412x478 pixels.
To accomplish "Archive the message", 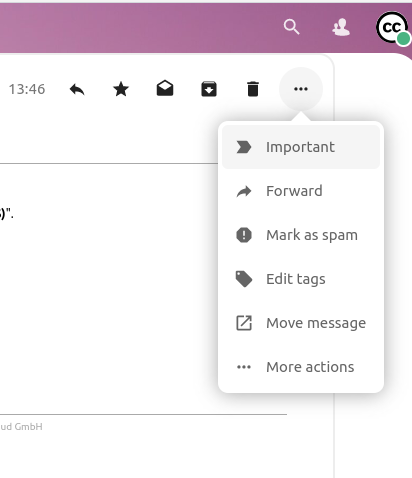I will pos(209,89).
